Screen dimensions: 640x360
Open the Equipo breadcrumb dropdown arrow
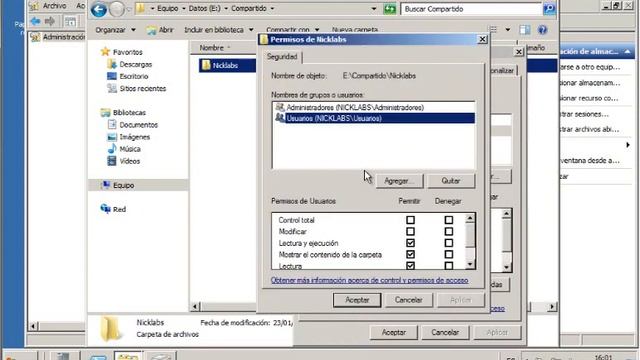(184, 9)
